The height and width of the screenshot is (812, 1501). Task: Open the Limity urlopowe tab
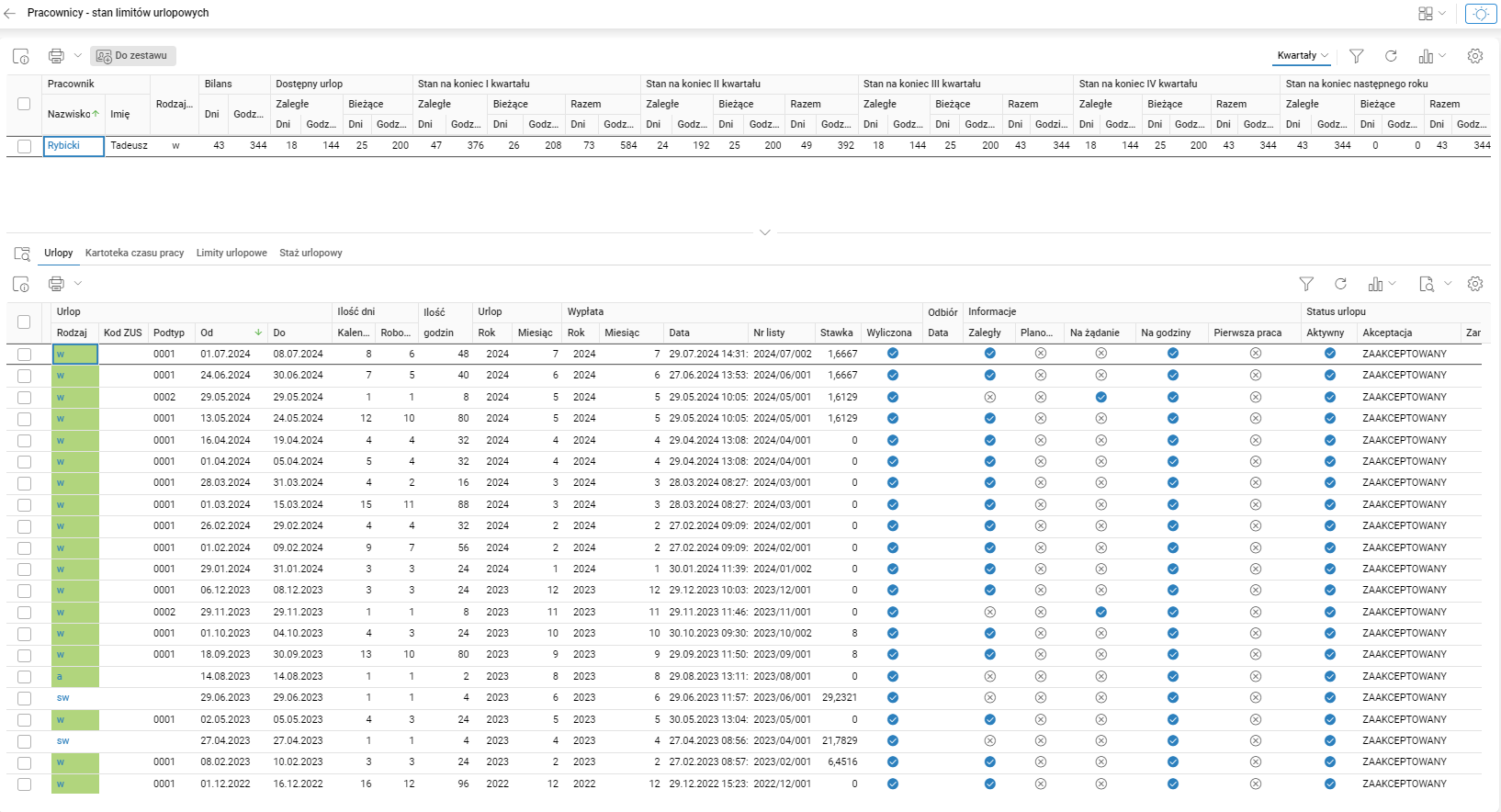(x=231, y=254)
